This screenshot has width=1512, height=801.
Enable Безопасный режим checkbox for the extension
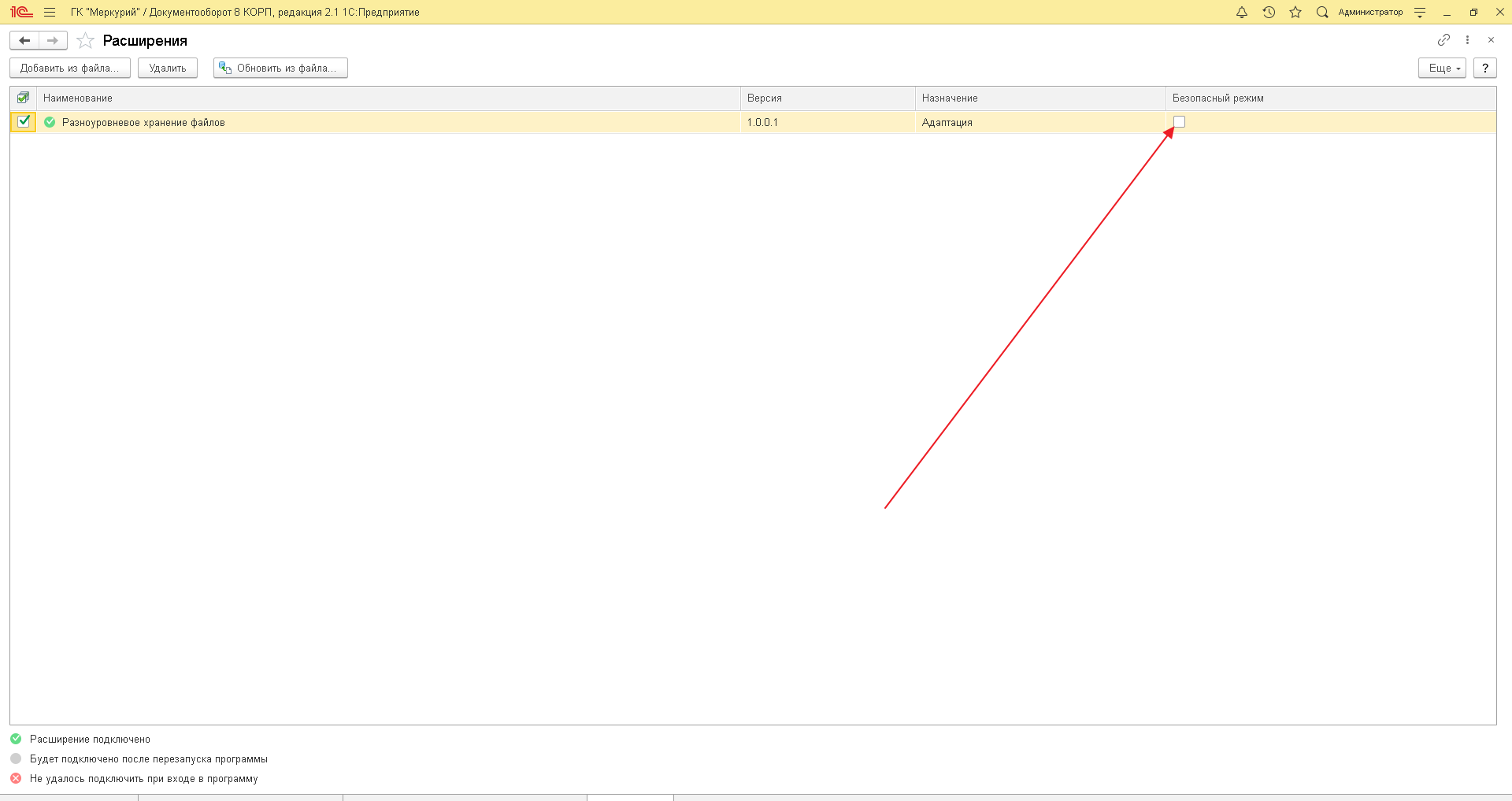pos(1179,121)
